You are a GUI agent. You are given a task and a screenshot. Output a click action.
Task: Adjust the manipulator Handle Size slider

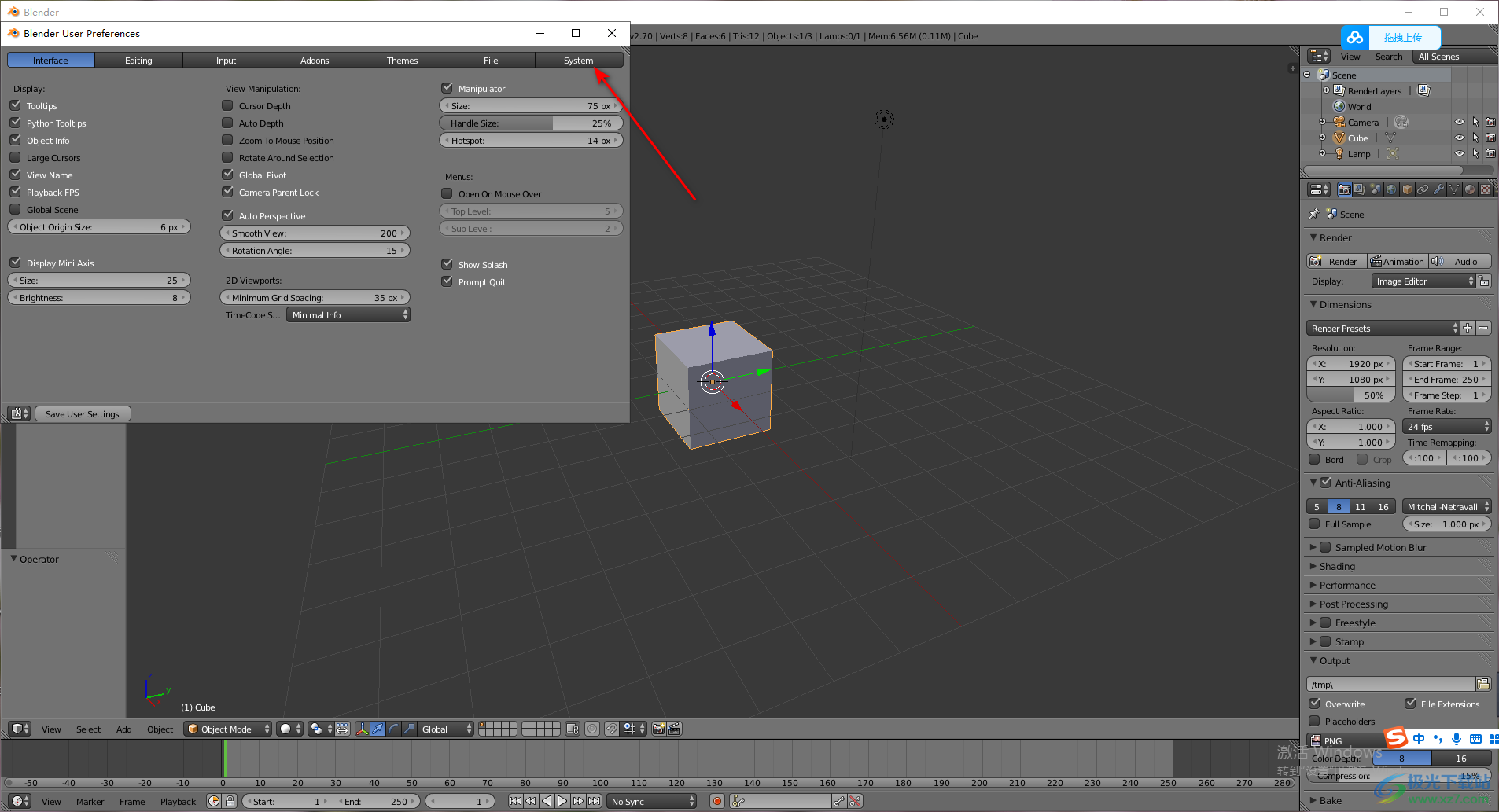click(531, 123)
